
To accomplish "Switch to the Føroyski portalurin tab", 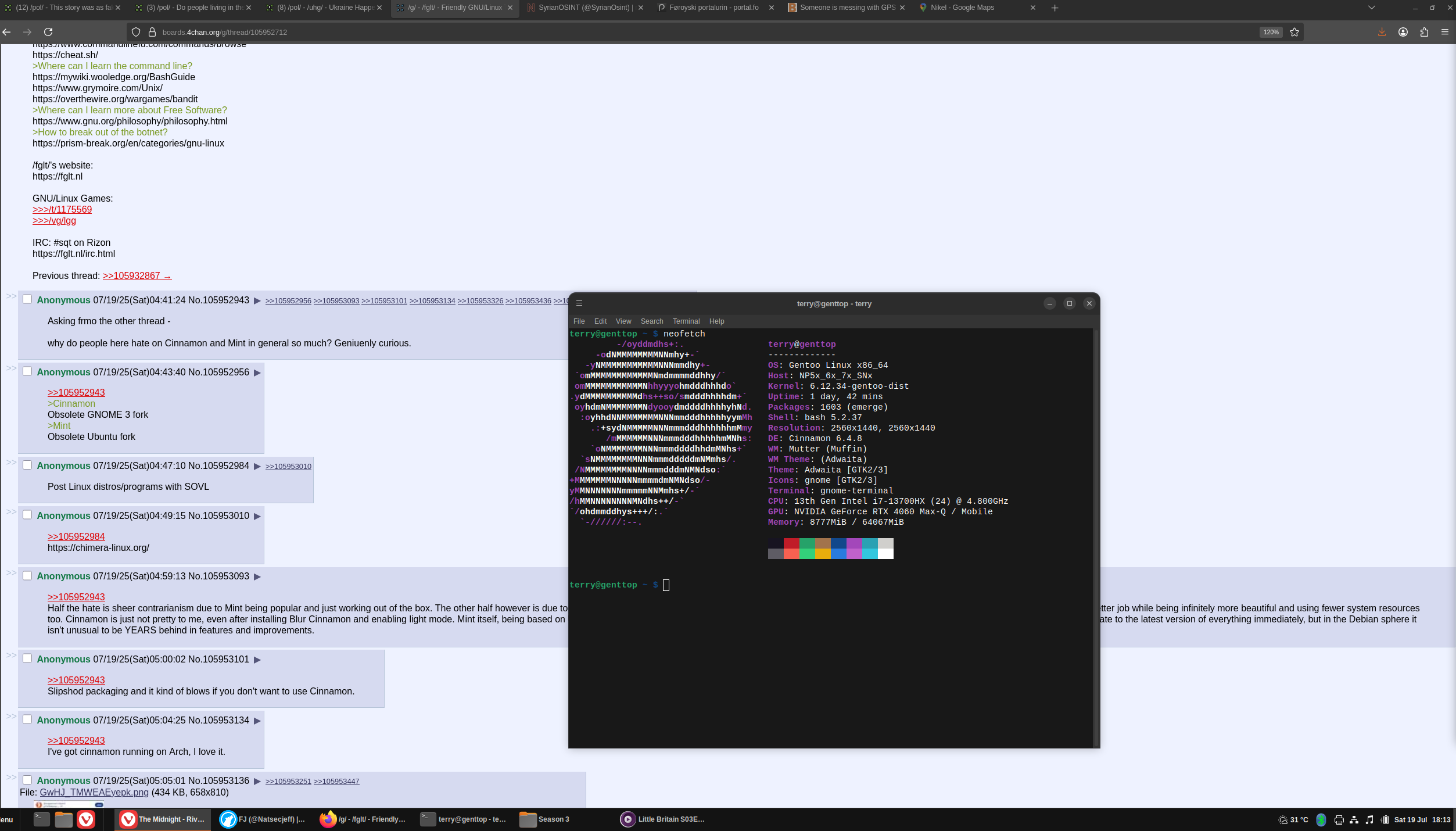I will tap(715, 8).
